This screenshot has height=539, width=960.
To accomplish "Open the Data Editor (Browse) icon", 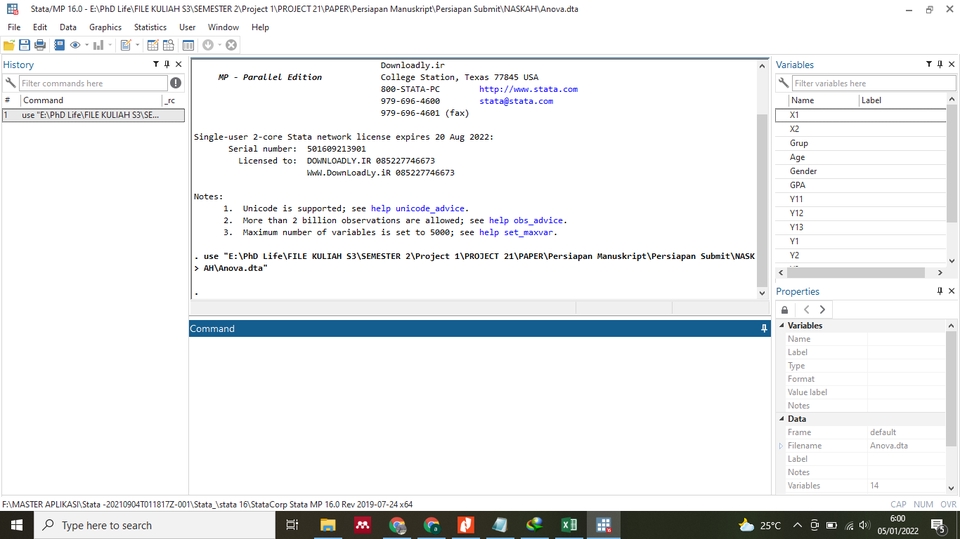I will coord(168,45).
